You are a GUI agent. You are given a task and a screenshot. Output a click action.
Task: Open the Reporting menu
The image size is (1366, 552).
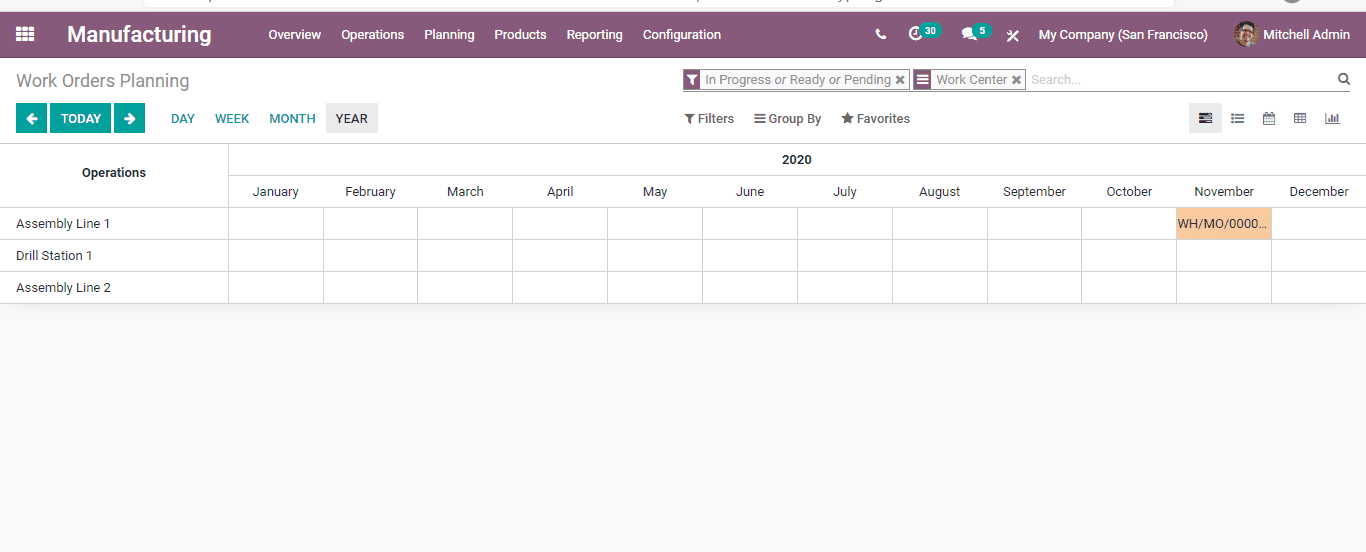click(594, 34)
